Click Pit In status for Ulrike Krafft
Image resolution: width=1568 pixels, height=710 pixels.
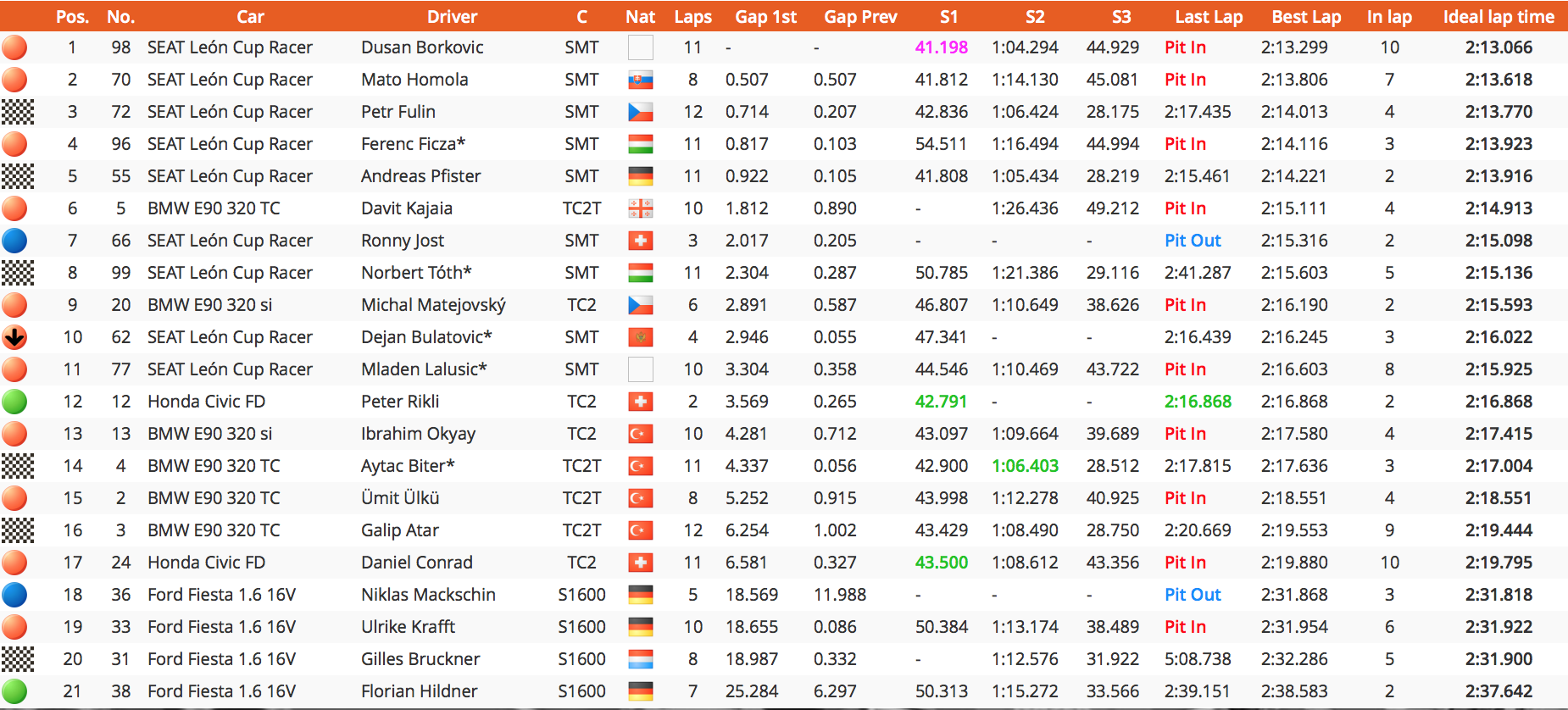pyautogui.click(x=1185, y=627)
